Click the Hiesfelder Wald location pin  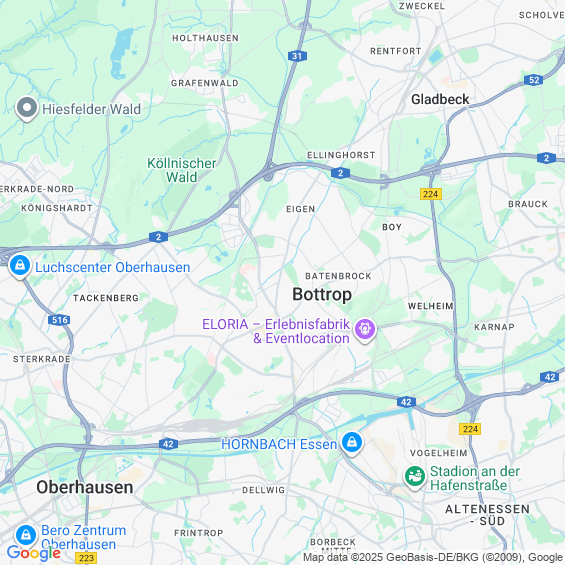27,108
